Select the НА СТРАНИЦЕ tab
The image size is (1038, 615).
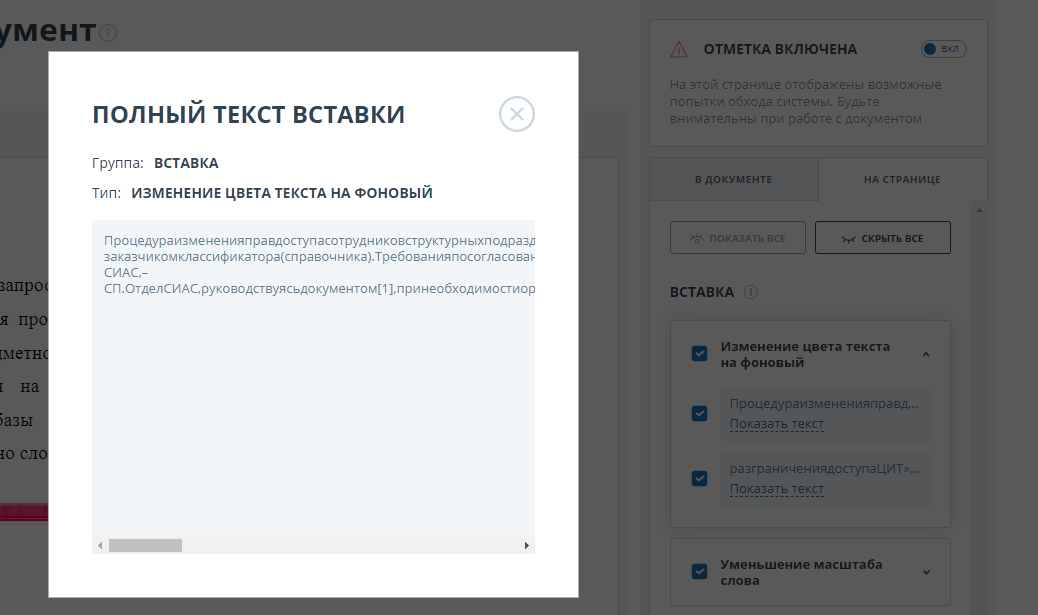point(902,179)
